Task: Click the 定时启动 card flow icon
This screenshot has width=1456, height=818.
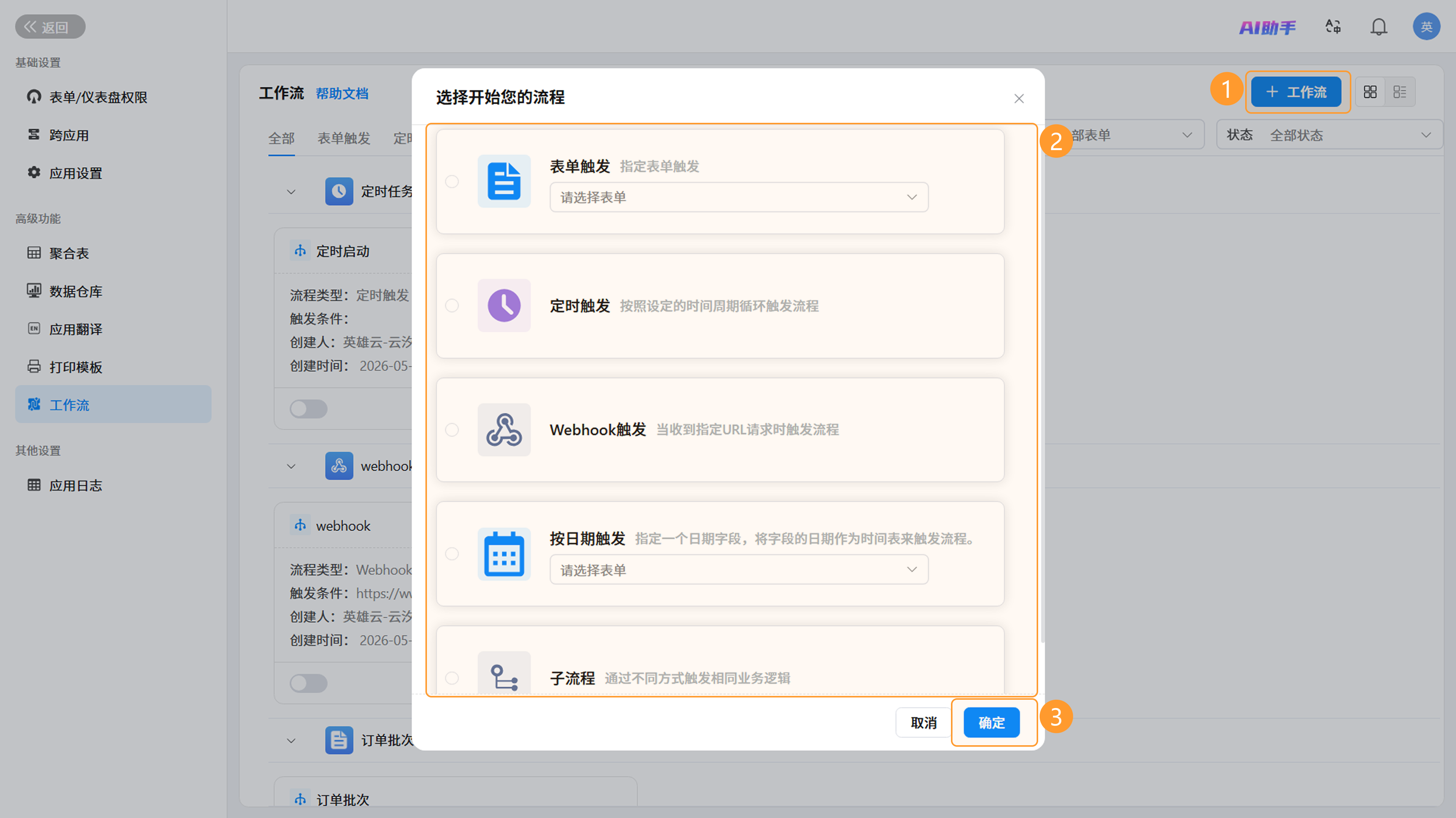Action: (300, 250)
